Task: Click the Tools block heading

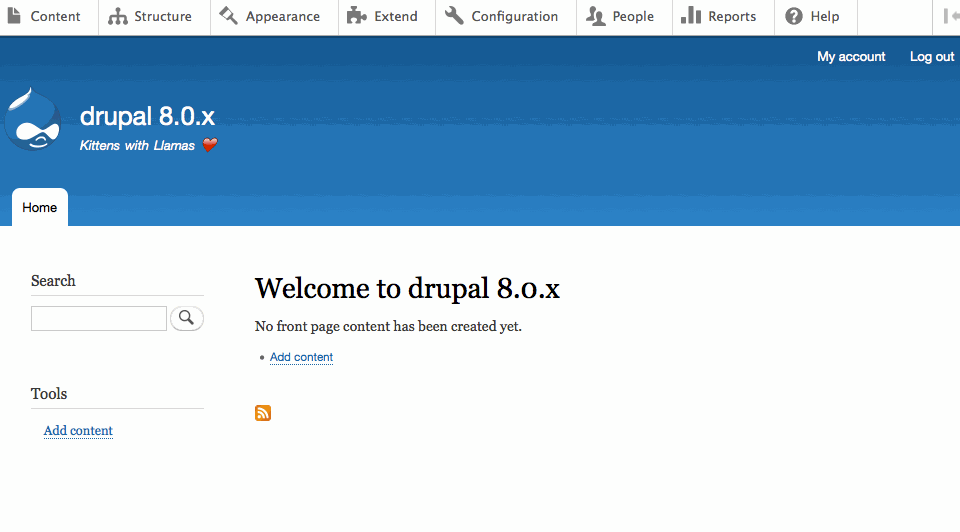Action: (x=49, y=394)
